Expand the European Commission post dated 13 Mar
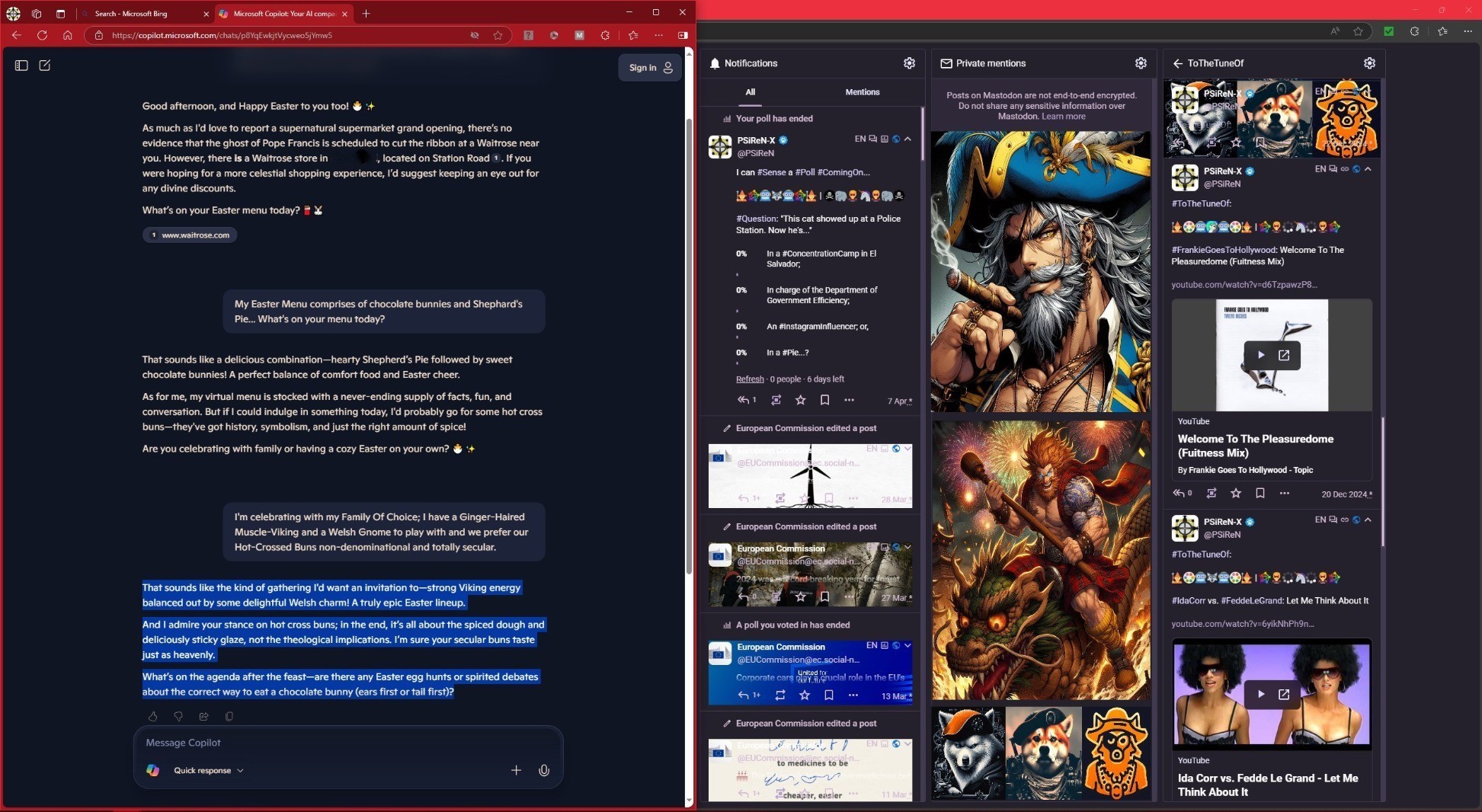Image resolution: width=1482 pixels, height=812 pixels. [908, 645]
